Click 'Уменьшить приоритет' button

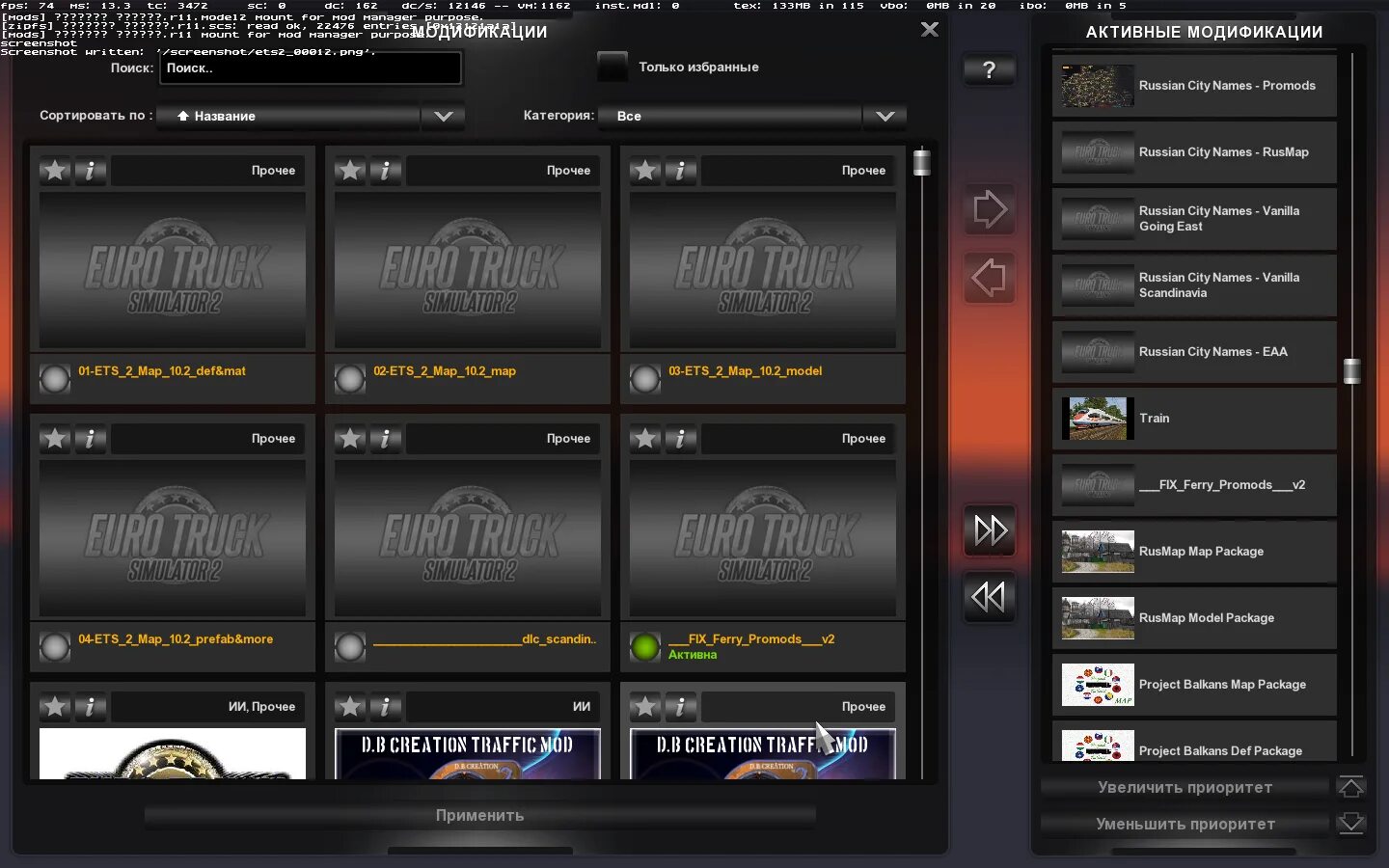click(x=1185, y=824)
